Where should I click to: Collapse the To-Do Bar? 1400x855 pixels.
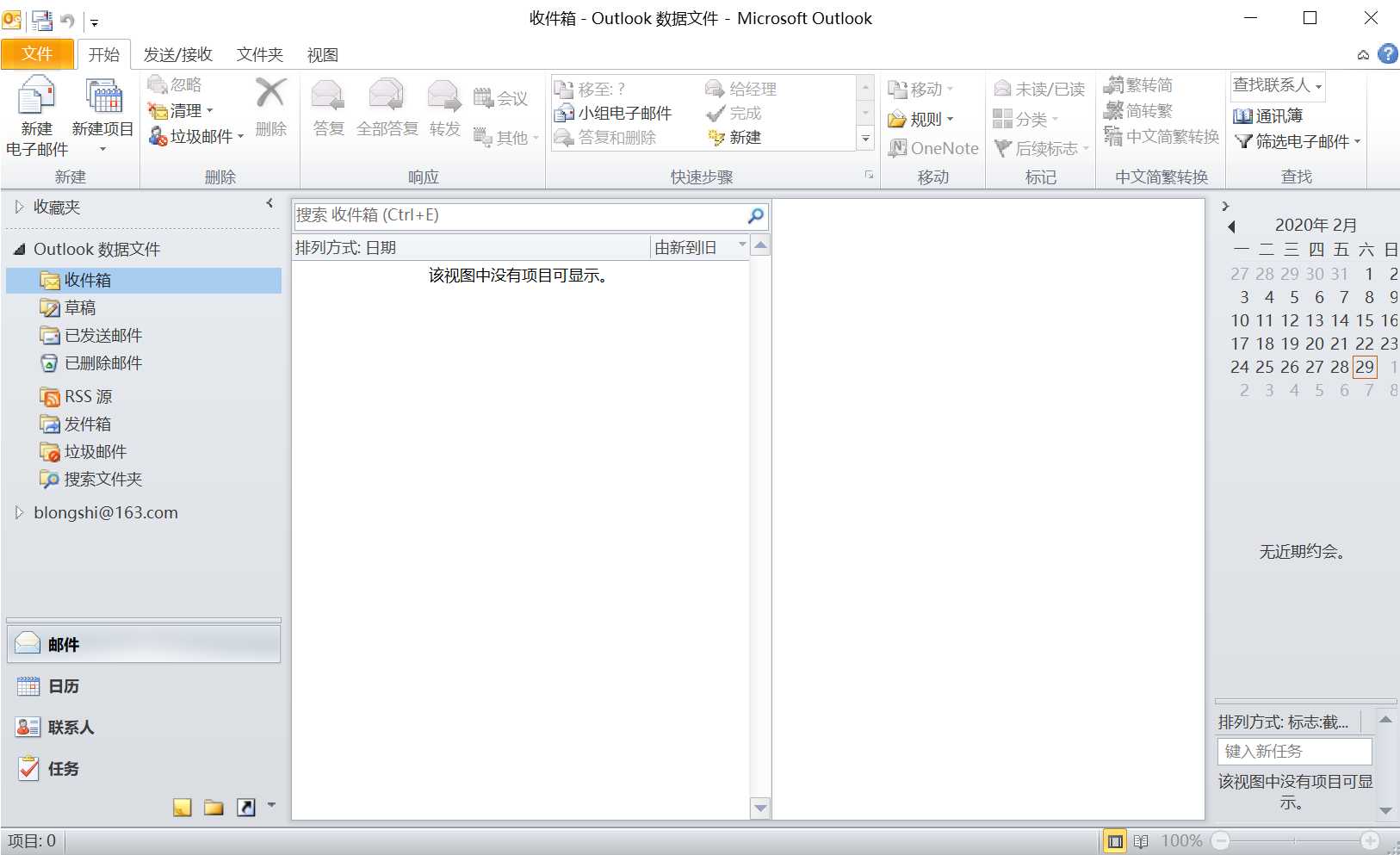point(1225,207)
